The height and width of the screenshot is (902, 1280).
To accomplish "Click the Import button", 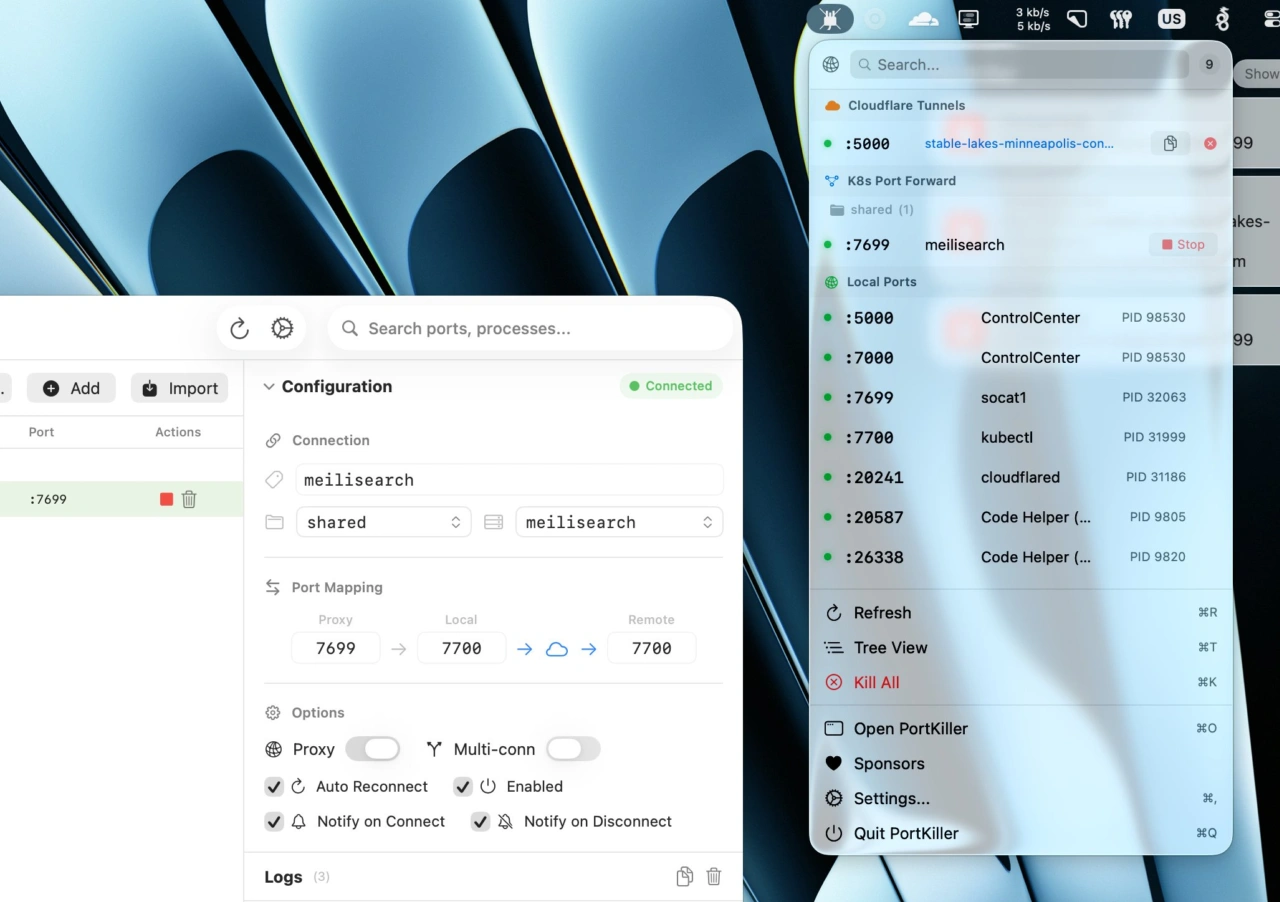I will point(180,389).
